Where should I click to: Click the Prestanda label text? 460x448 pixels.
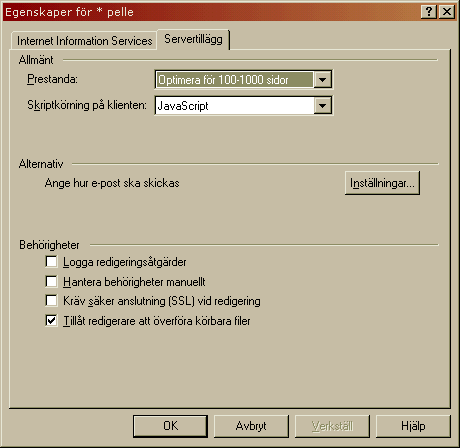coord(52,79)
